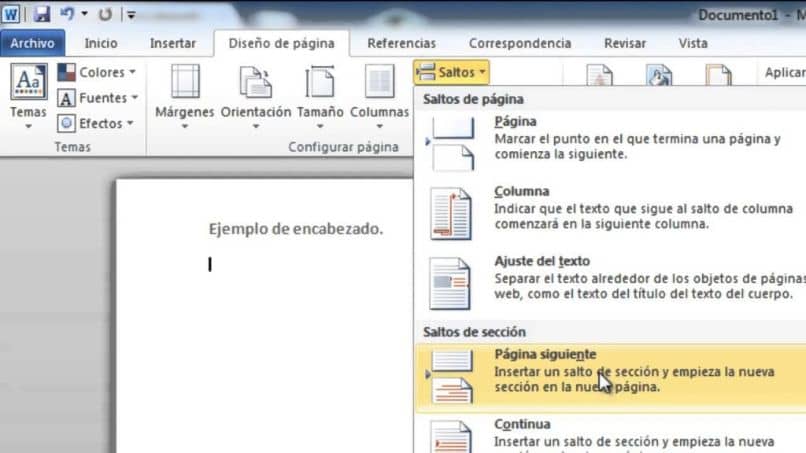Select the Diseño de página tab

coord(282,43)
